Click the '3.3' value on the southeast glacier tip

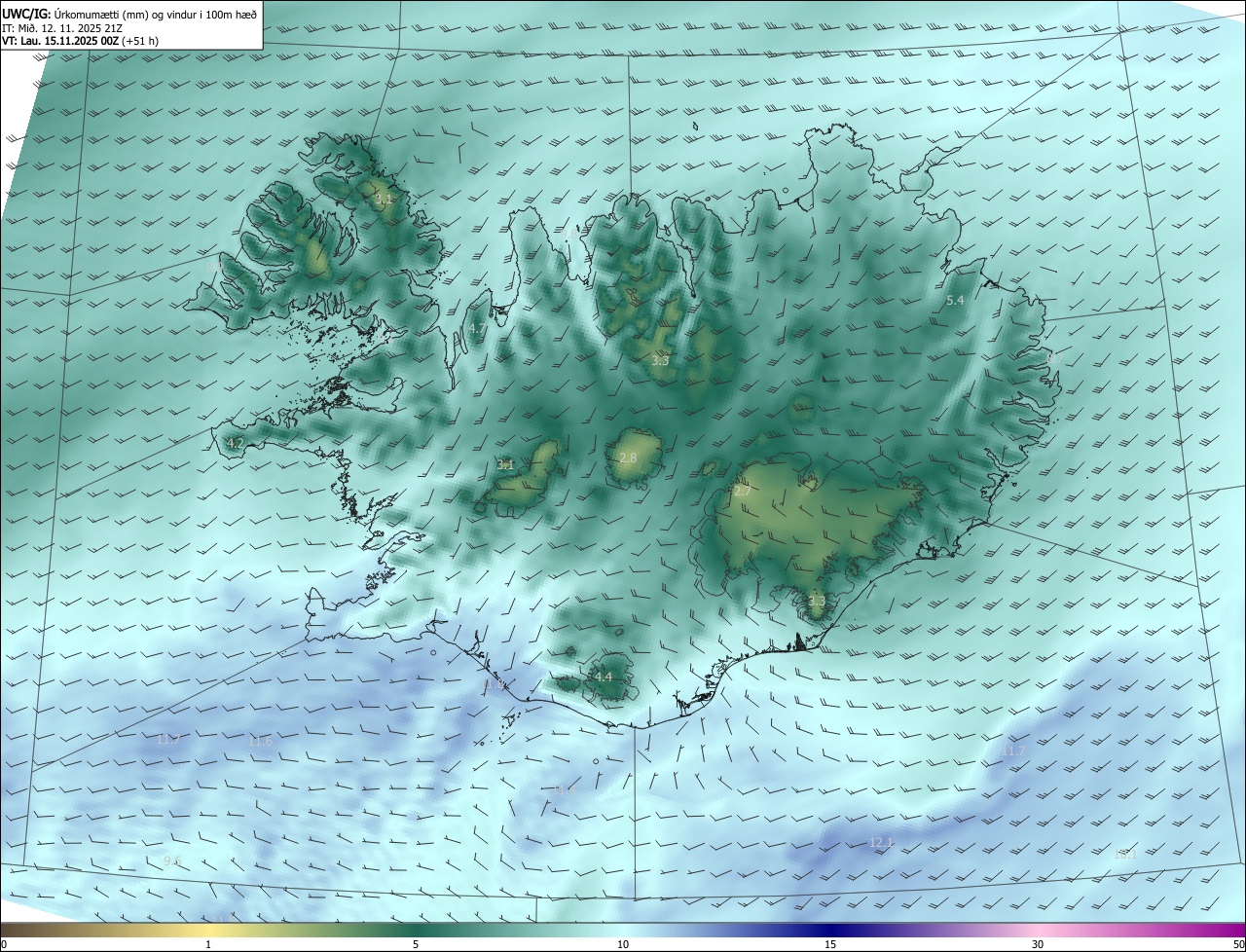pyautogui.click(x=816, y=602)
